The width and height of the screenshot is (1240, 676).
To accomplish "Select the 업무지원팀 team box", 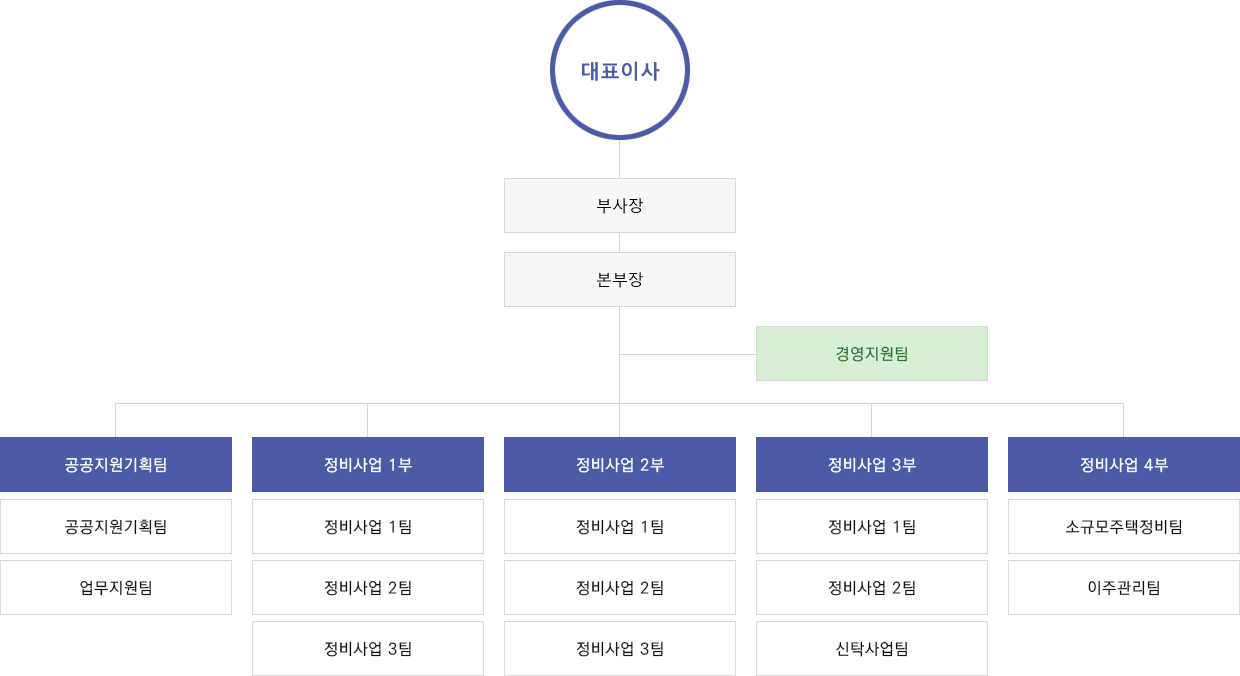I will (x=116, y=587).
